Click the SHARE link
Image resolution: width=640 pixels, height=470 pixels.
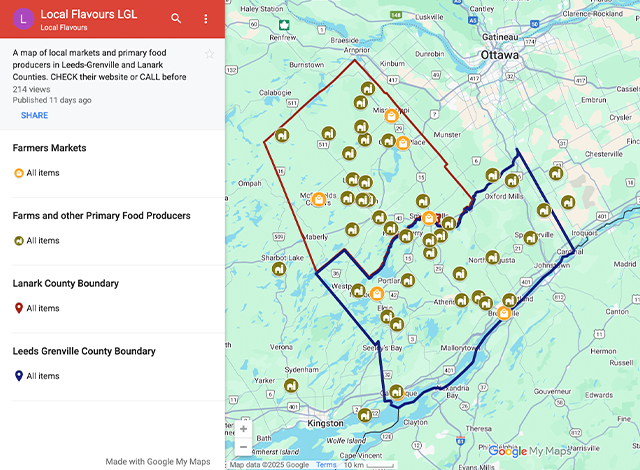(x=34, y=115)
